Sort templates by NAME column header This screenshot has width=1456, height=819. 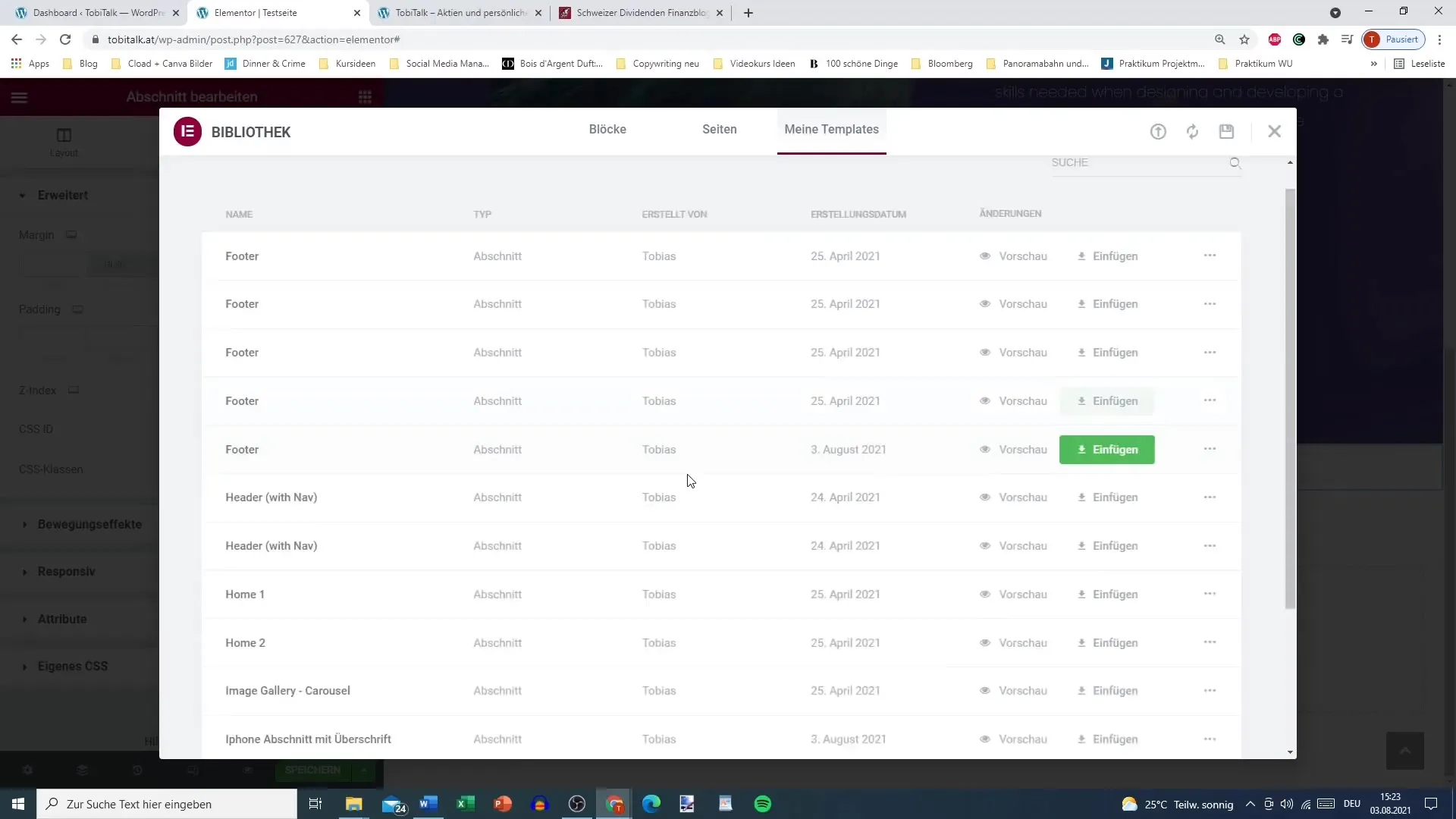click(x=239, y=215)
